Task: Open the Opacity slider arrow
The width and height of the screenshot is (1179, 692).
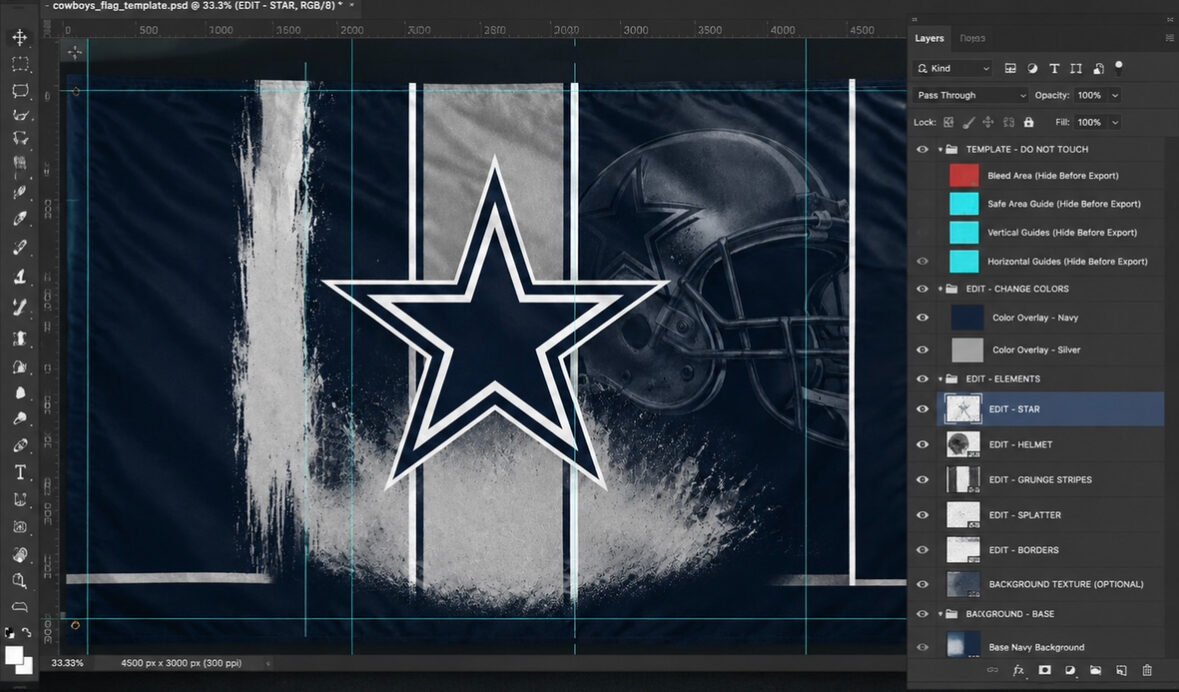Action: tap(1114, 96)
